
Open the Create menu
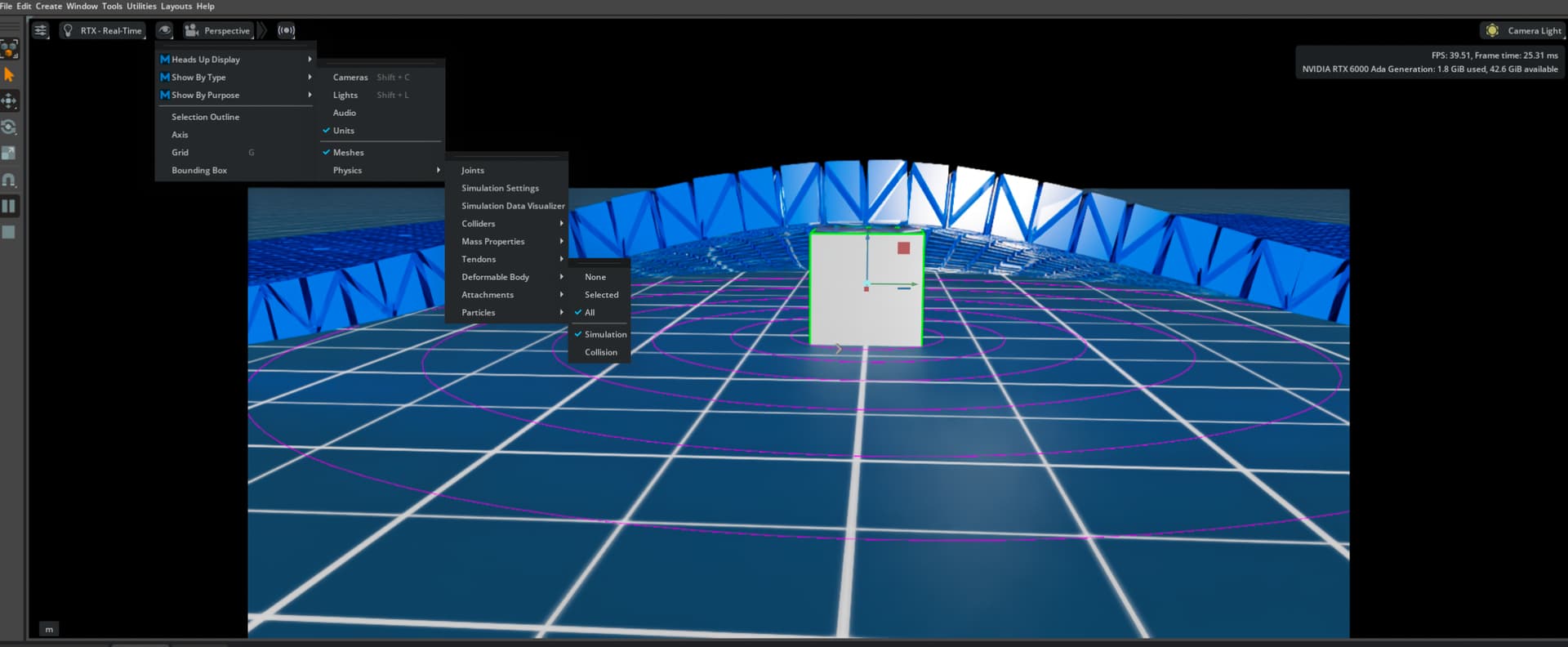tap(49, 6)
